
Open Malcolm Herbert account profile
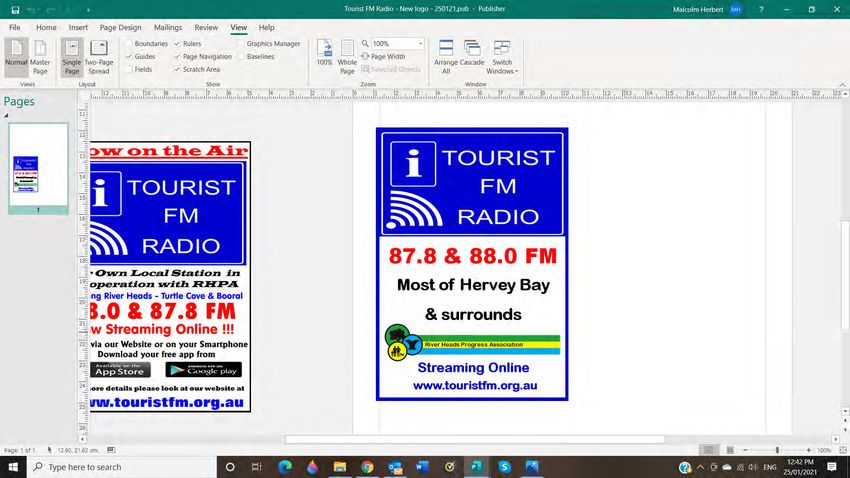click(707, 9)
